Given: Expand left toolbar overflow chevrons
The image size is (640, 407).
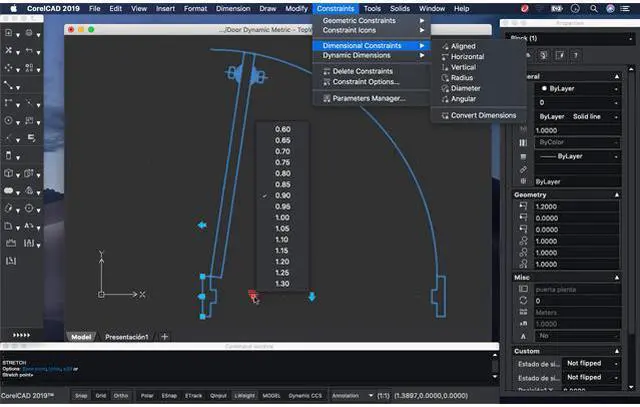Looking at the screenshot, I should pos(21,335).
